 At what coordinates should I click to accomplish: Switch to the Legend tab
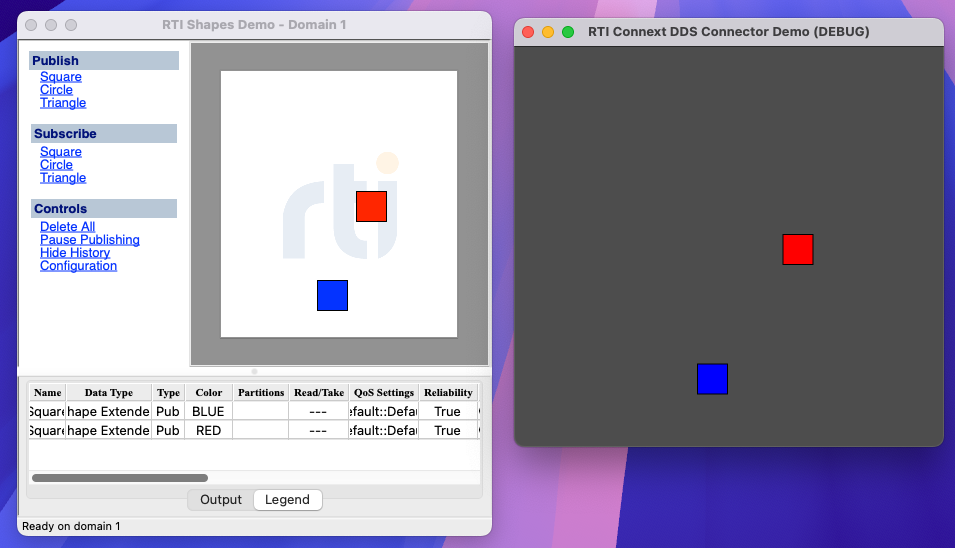[x=287, y=500]
